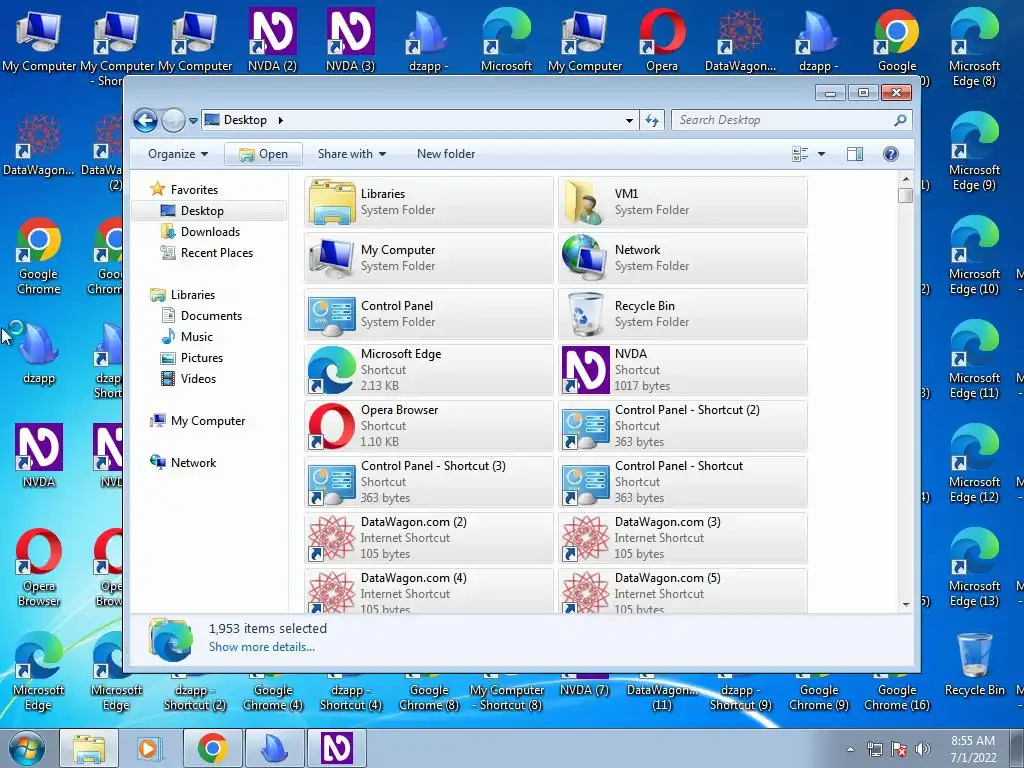Open NVDA from the taskbar

(x=337, y=748)
